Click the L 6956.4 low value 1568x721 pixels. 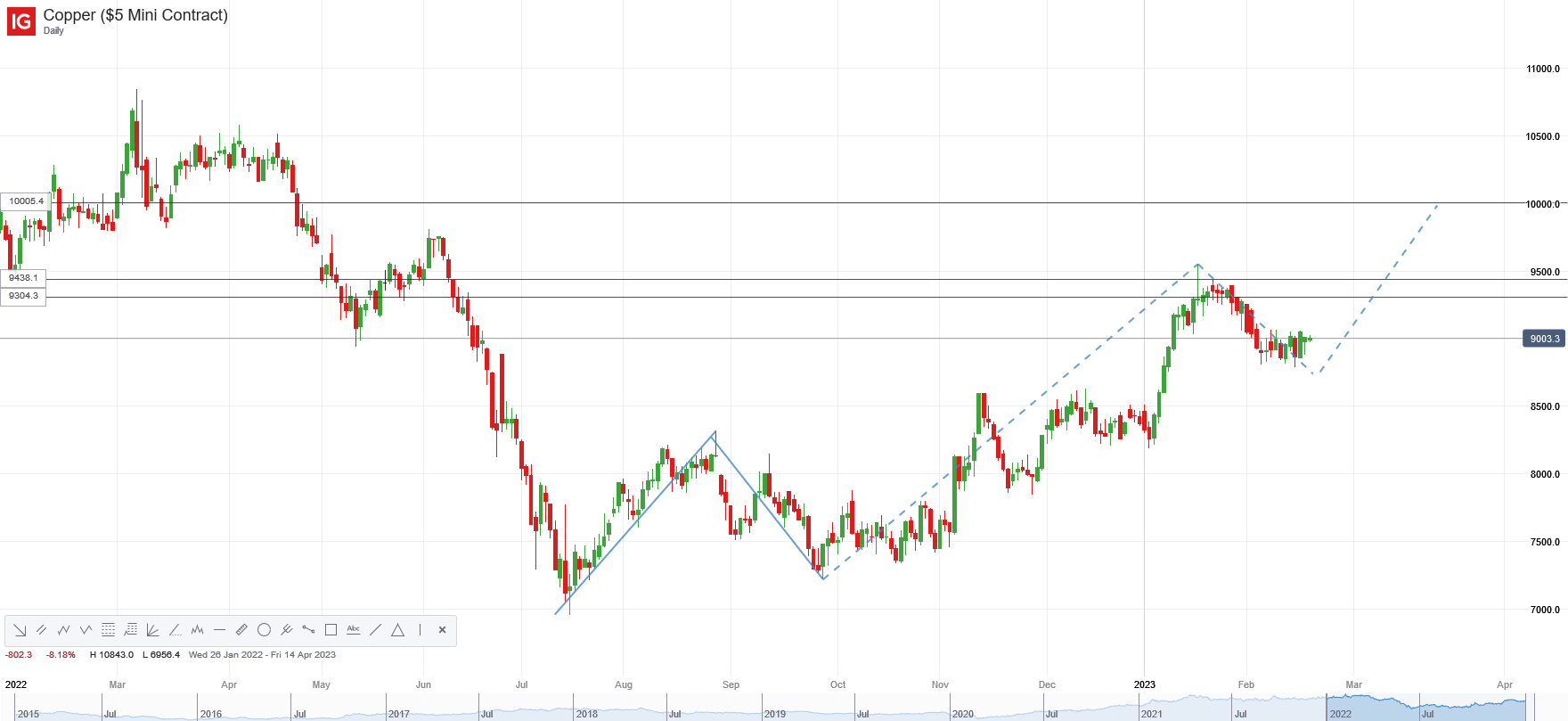tap(161, 655)
